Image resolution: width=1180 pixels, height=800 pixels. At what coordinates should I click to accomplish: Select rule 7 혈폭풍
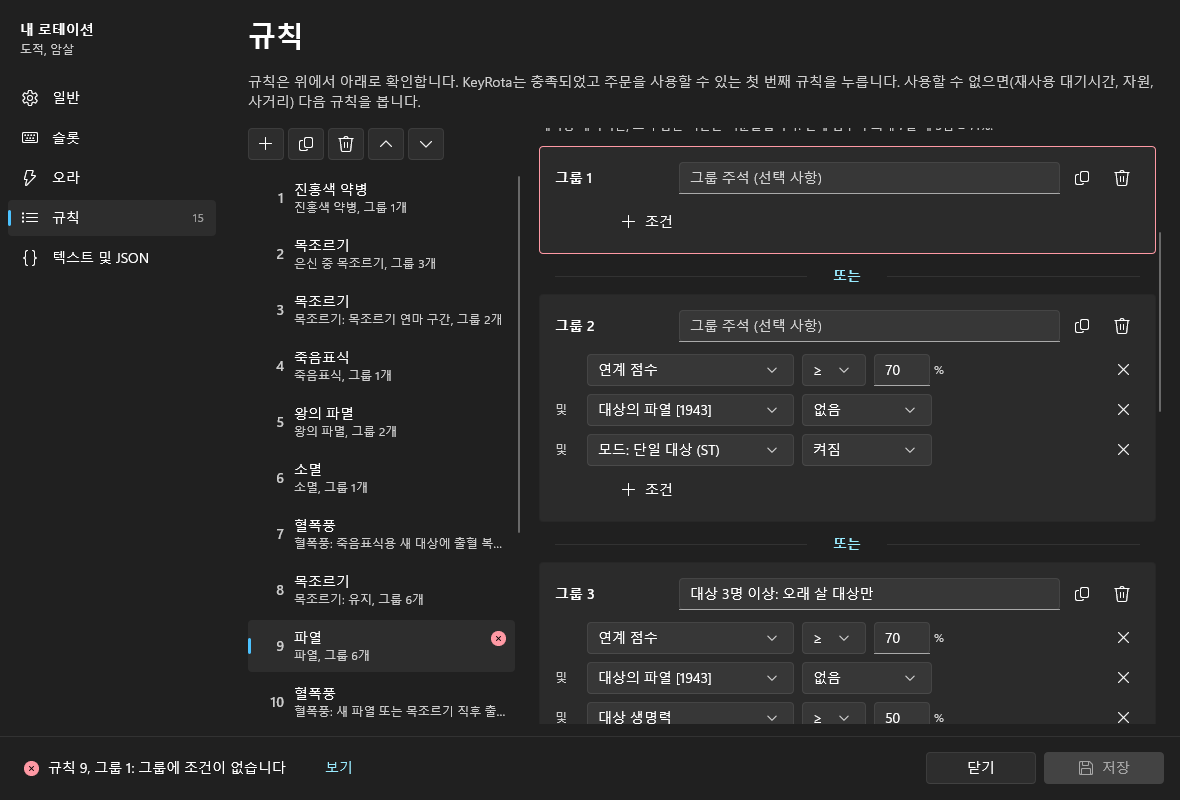pos(382,534)
